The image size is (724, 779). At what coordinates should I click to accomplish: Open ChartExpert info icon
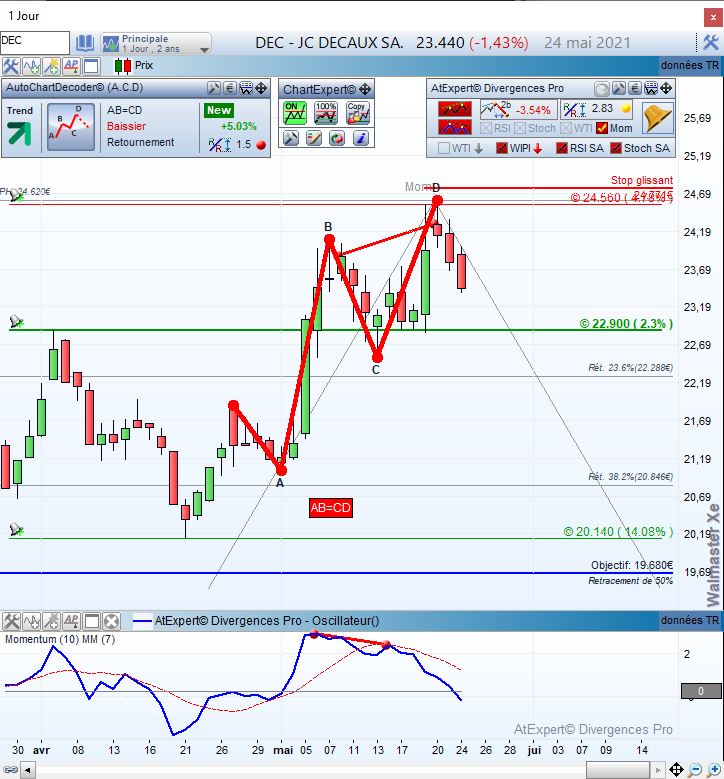[361, 138]
